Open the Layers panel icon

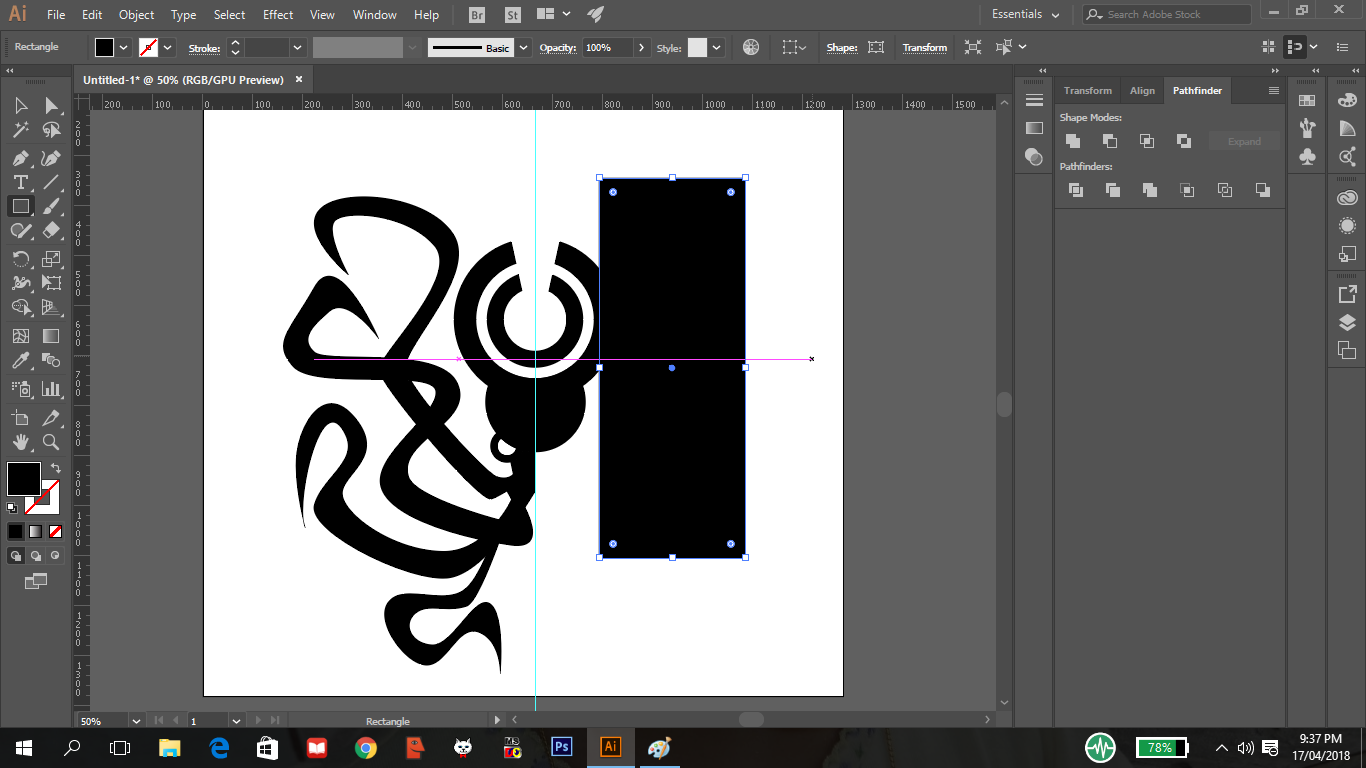click(x=1347, y=322)
